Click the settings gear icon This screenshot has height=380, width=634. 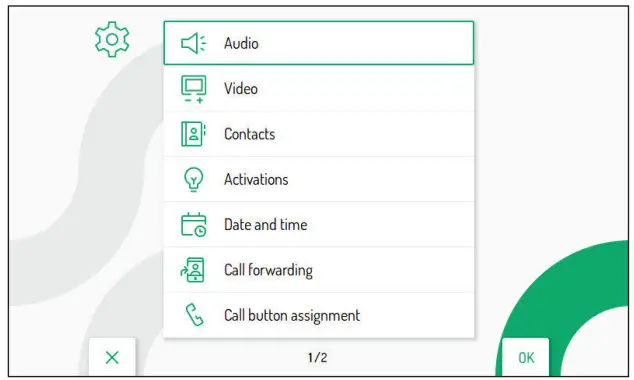112,39
